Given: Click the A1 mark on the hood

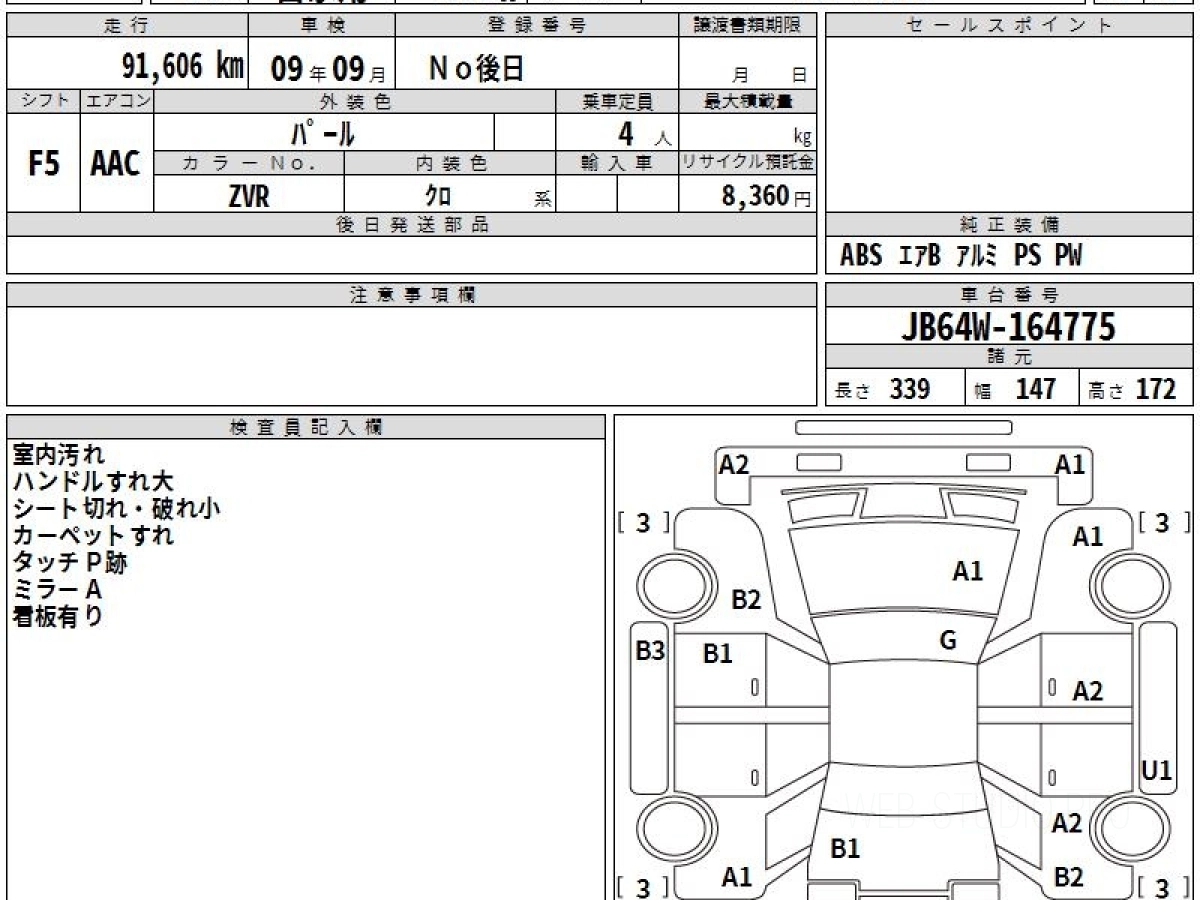Looking at the screenshot, I should [x=967, y=571].
